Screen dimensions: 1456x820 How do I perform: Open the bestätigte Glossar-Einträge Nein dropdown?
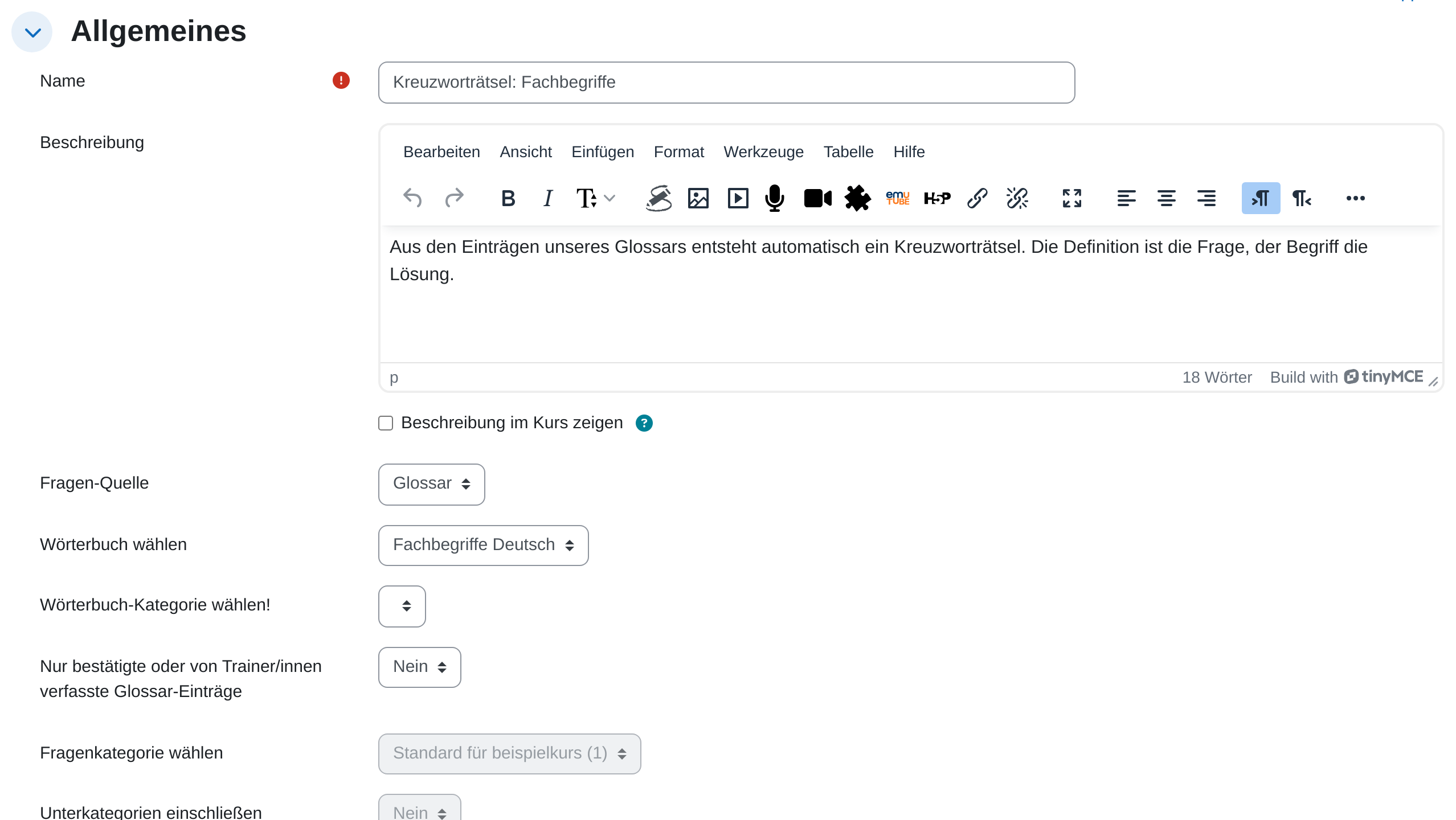(x=419, y=667)
